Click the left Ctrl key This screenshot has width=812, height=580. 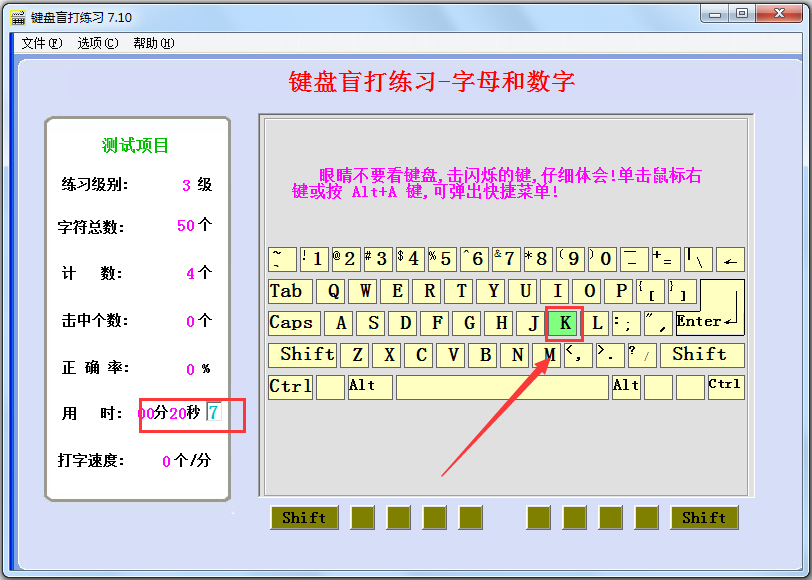tap(291, 387)
